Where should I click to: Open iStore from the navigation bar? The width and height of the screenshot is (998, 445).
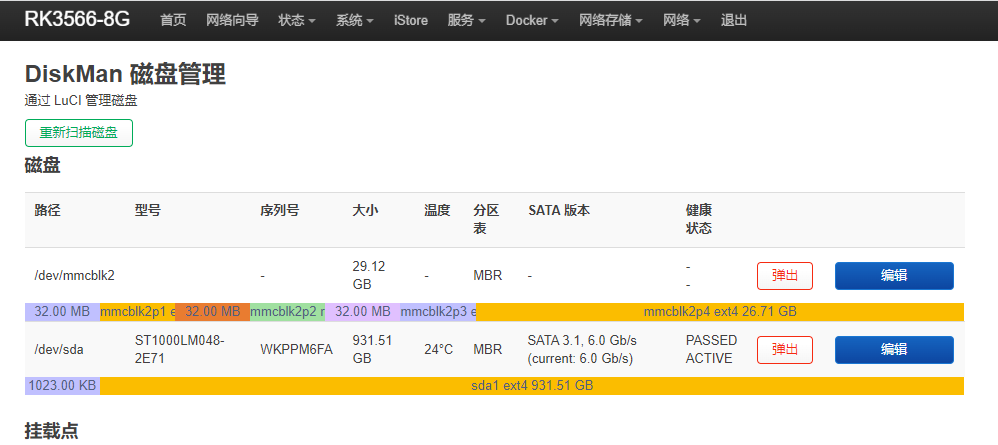410,20
